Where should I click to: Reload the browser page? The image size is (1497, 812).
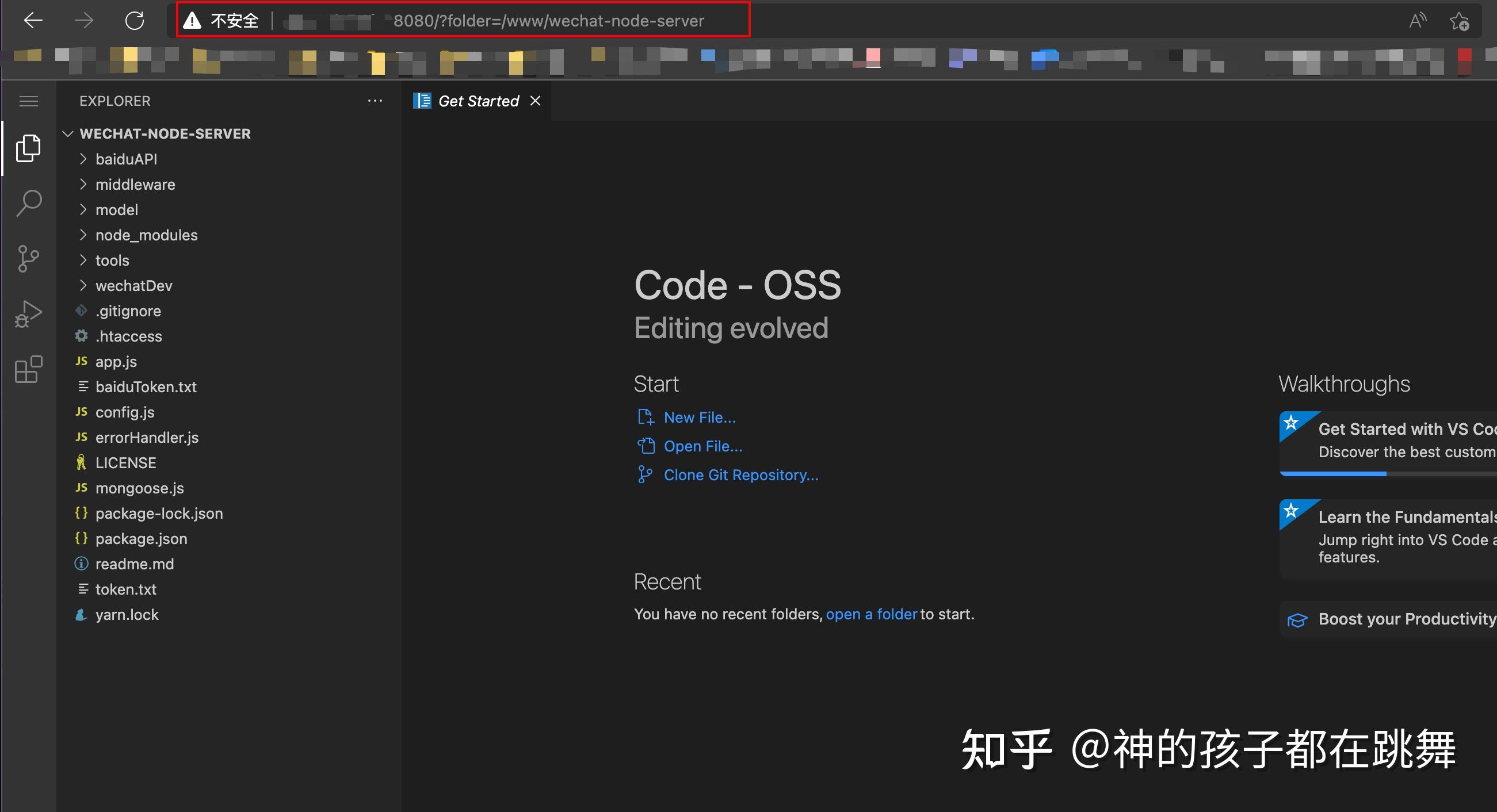[134, 21]
